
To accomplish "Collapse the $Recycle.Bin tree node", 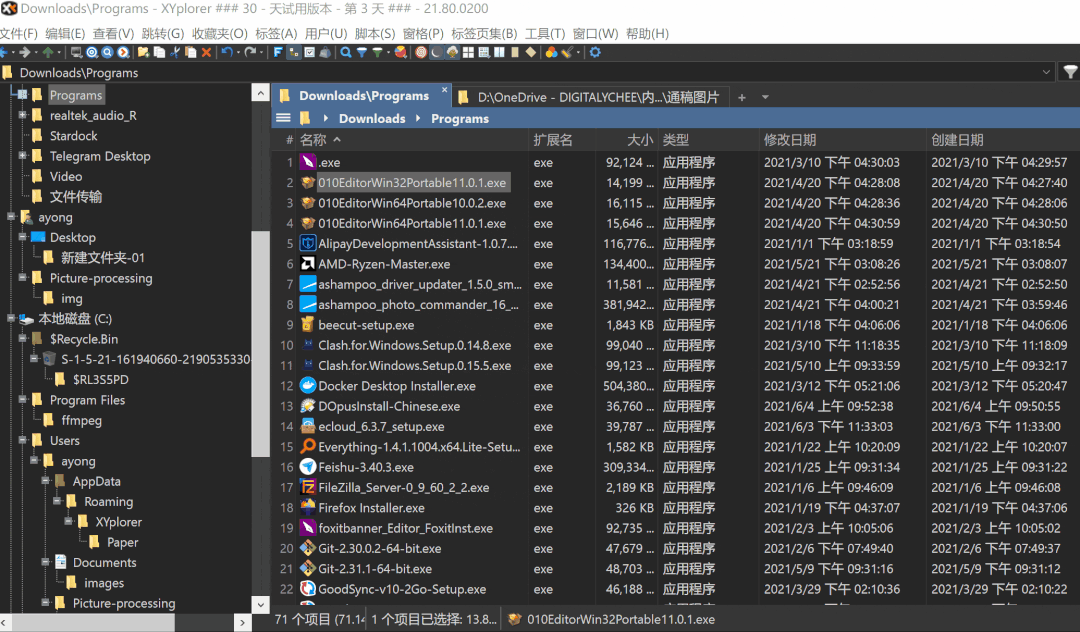I will (23, 338).
